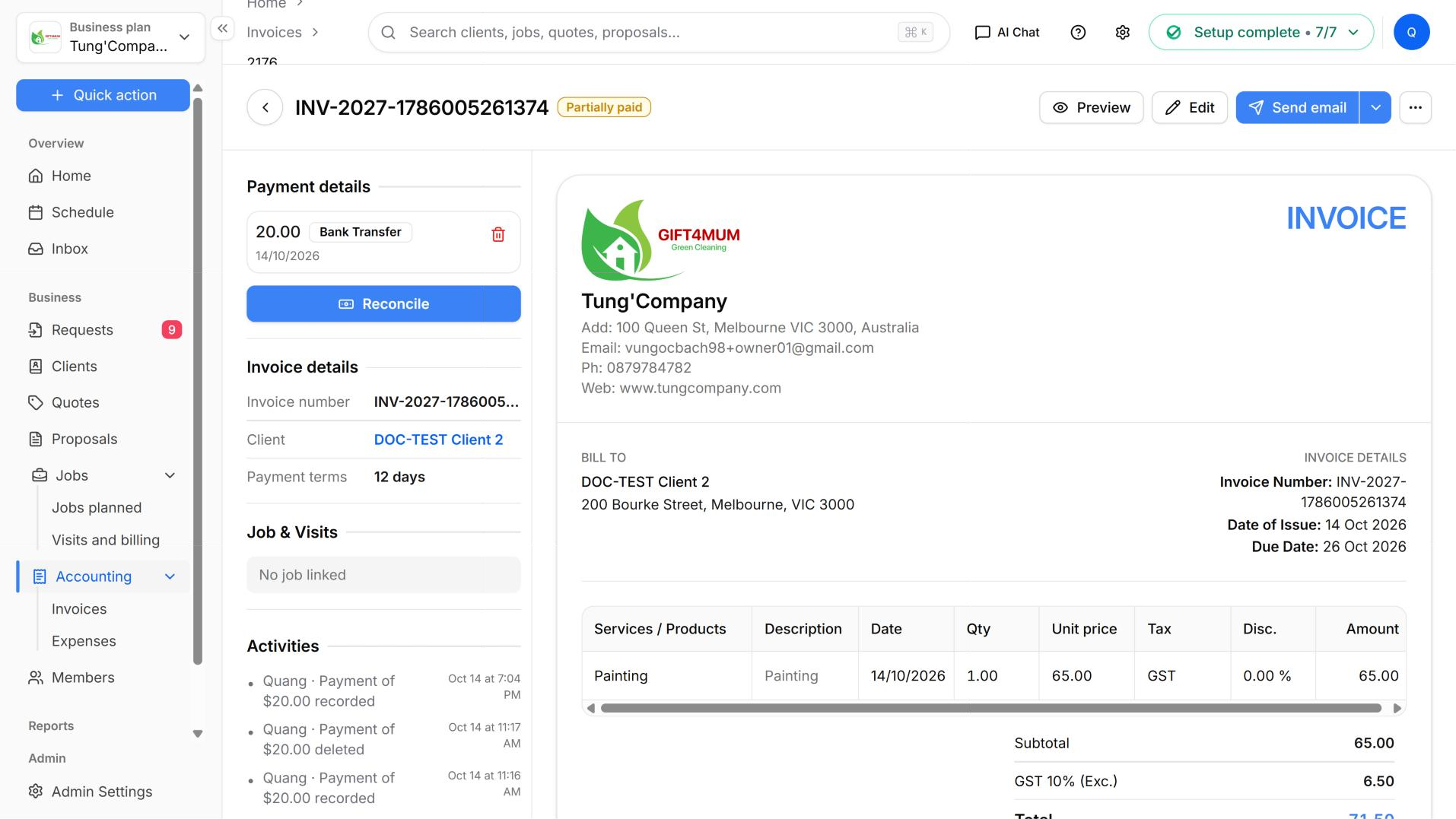Click the Proposals document icon
This screenshot has height=819, width=1456.
click(x=36, y=439)
